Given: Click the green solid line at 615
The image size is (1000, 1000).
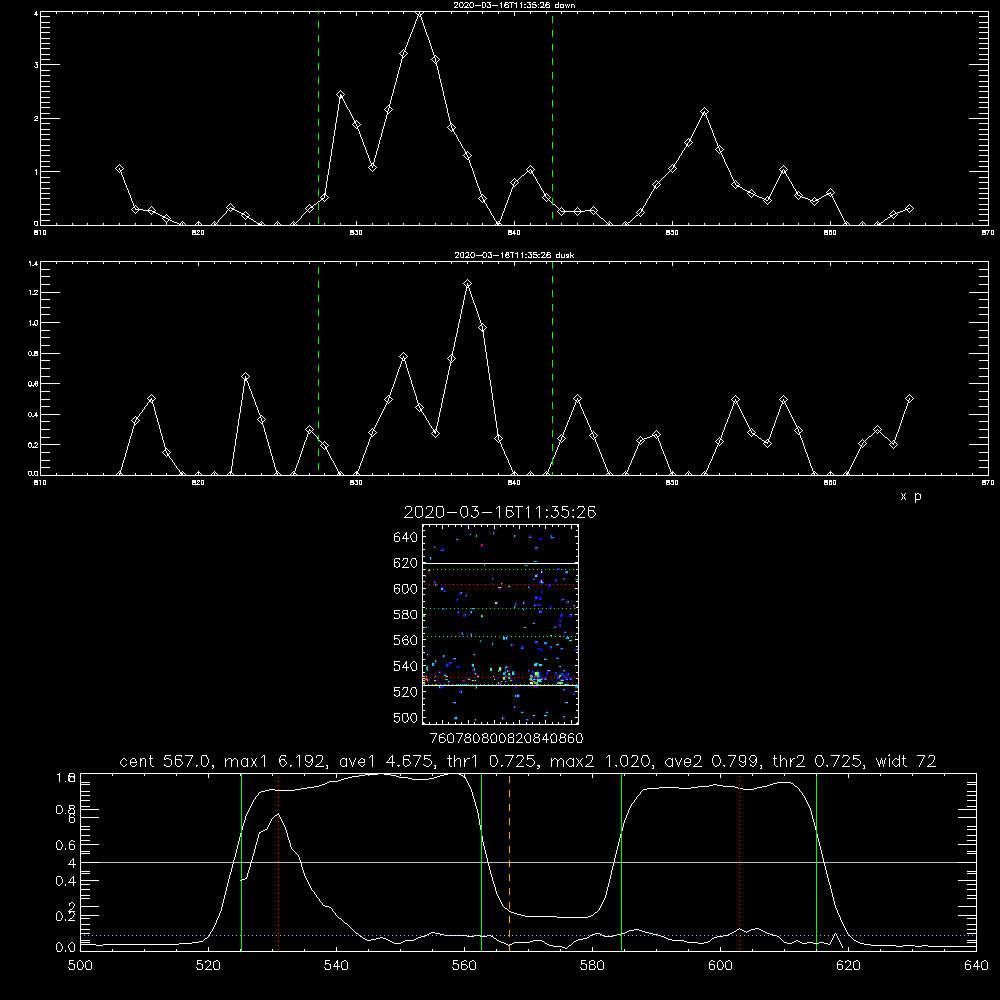Looking at the screenshot, I should [816, 862].
